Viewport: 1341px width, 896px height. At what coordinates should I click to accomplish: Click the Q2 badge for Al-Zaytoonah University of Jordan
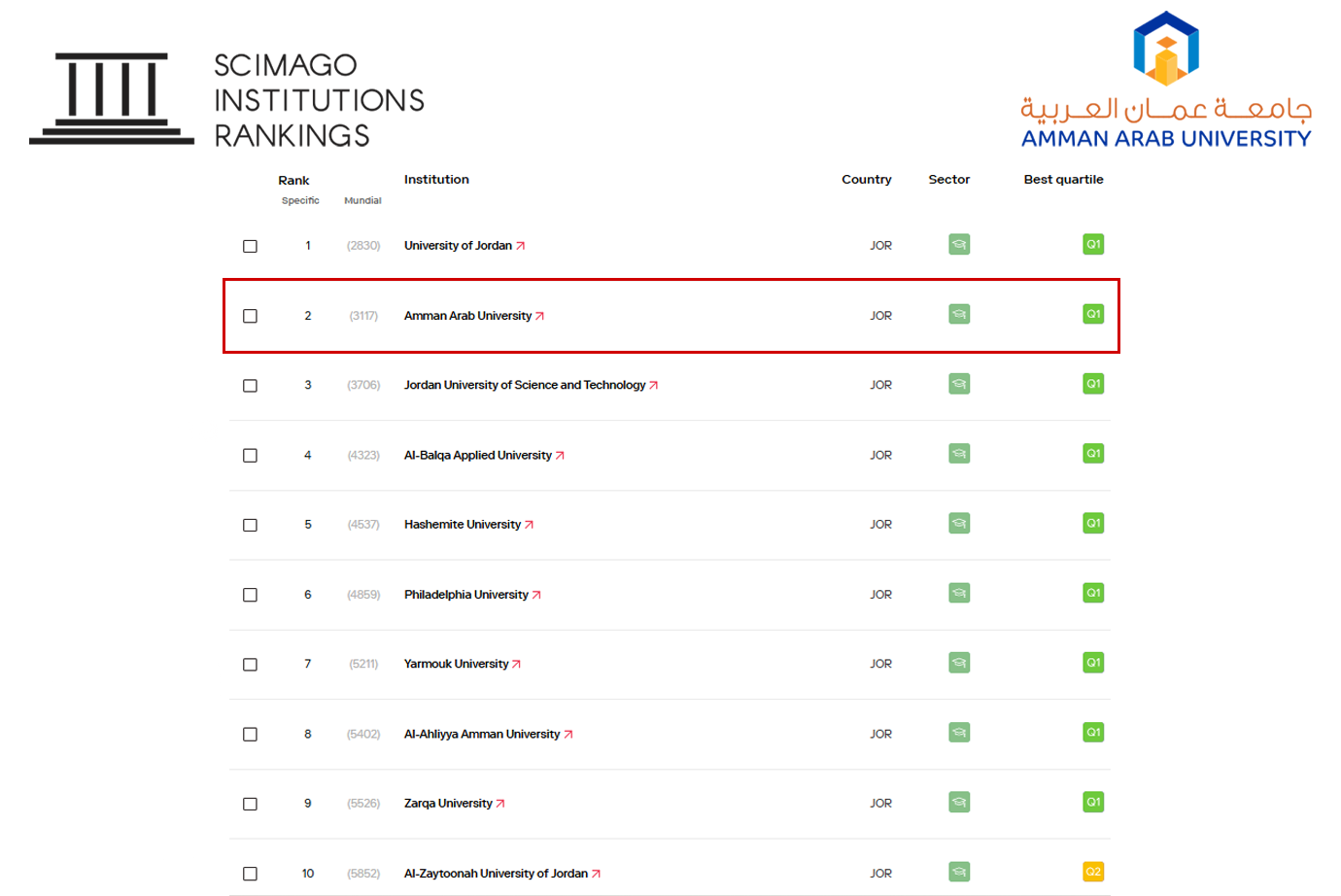1093,873
